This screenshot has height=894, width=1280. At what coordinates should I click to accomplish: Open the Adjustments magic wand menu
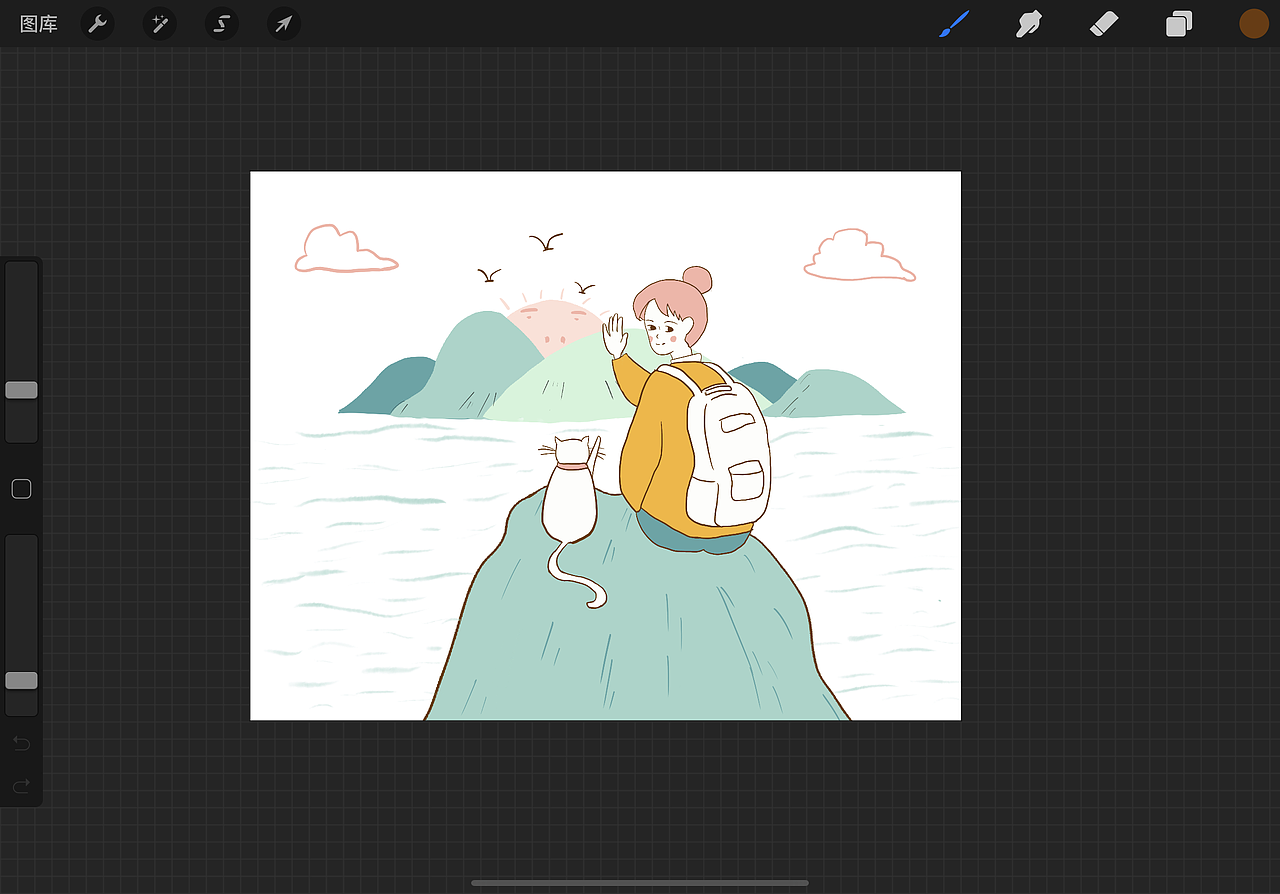point(159,23)
